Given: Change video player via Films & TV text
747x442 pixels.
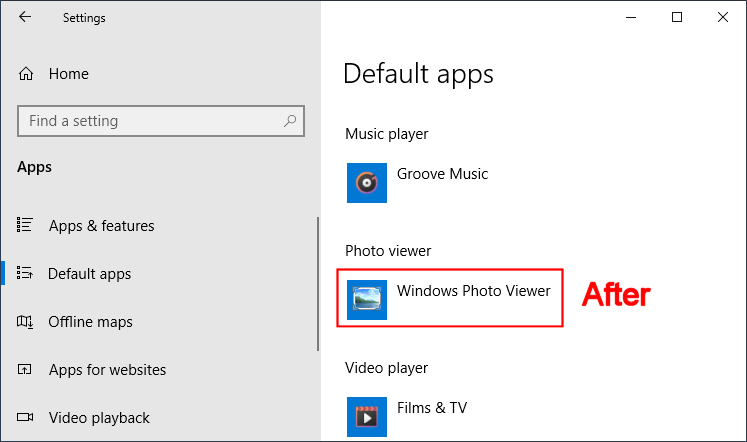Looking at the screenshot, I should [431, 408].
